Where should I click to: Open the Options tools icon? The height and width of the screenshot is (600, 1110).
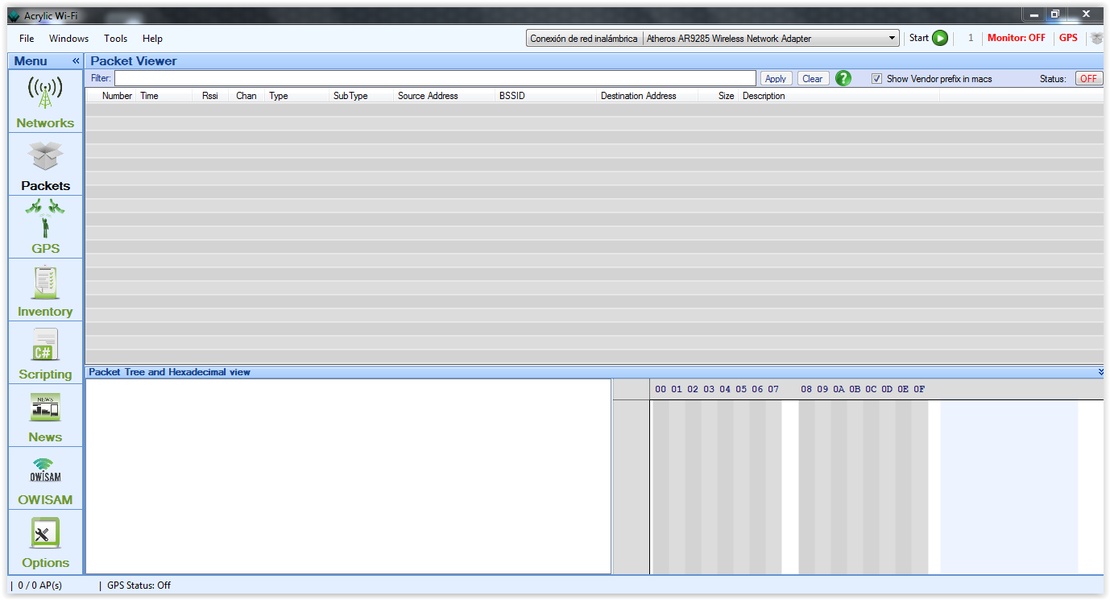coord(45,534)
